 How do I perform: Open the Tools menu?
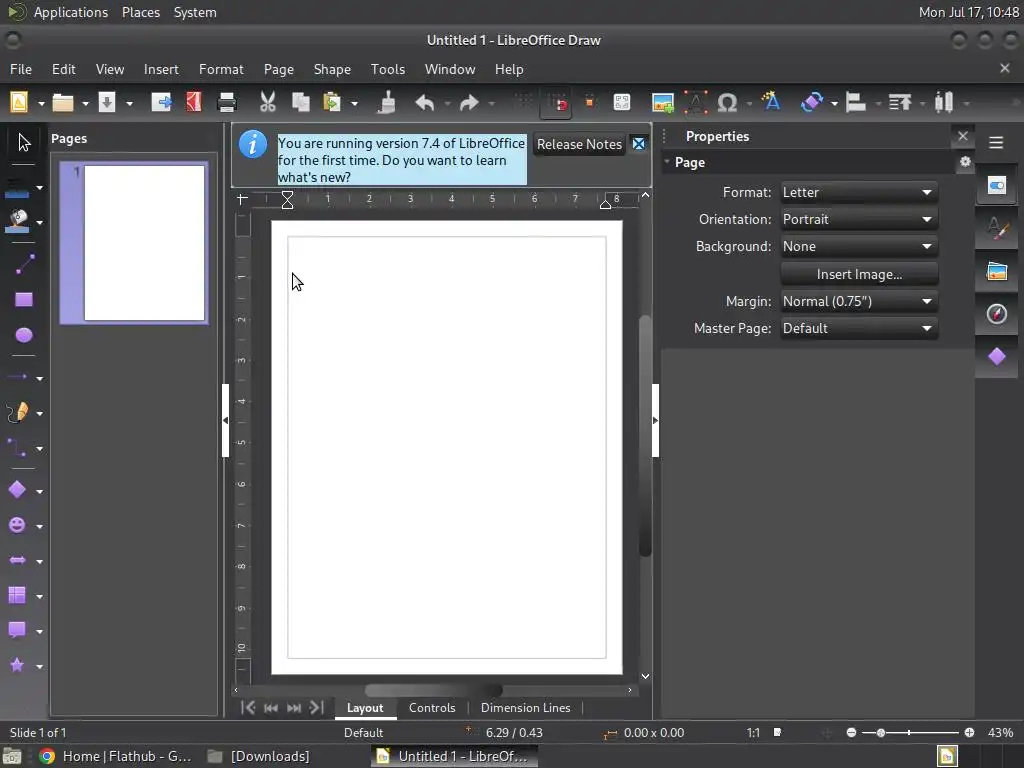387,69
